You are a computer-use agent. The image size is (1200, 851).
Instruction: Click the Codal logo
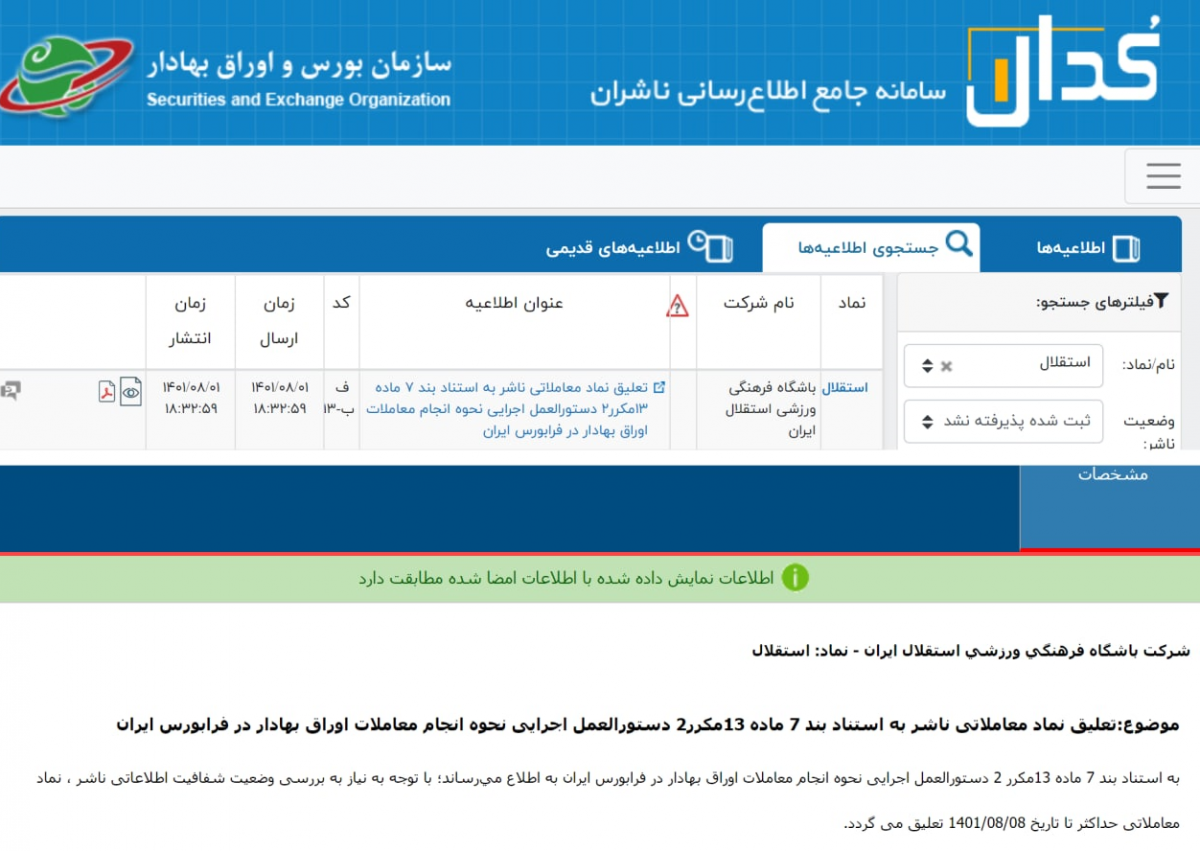(1062, 70)
